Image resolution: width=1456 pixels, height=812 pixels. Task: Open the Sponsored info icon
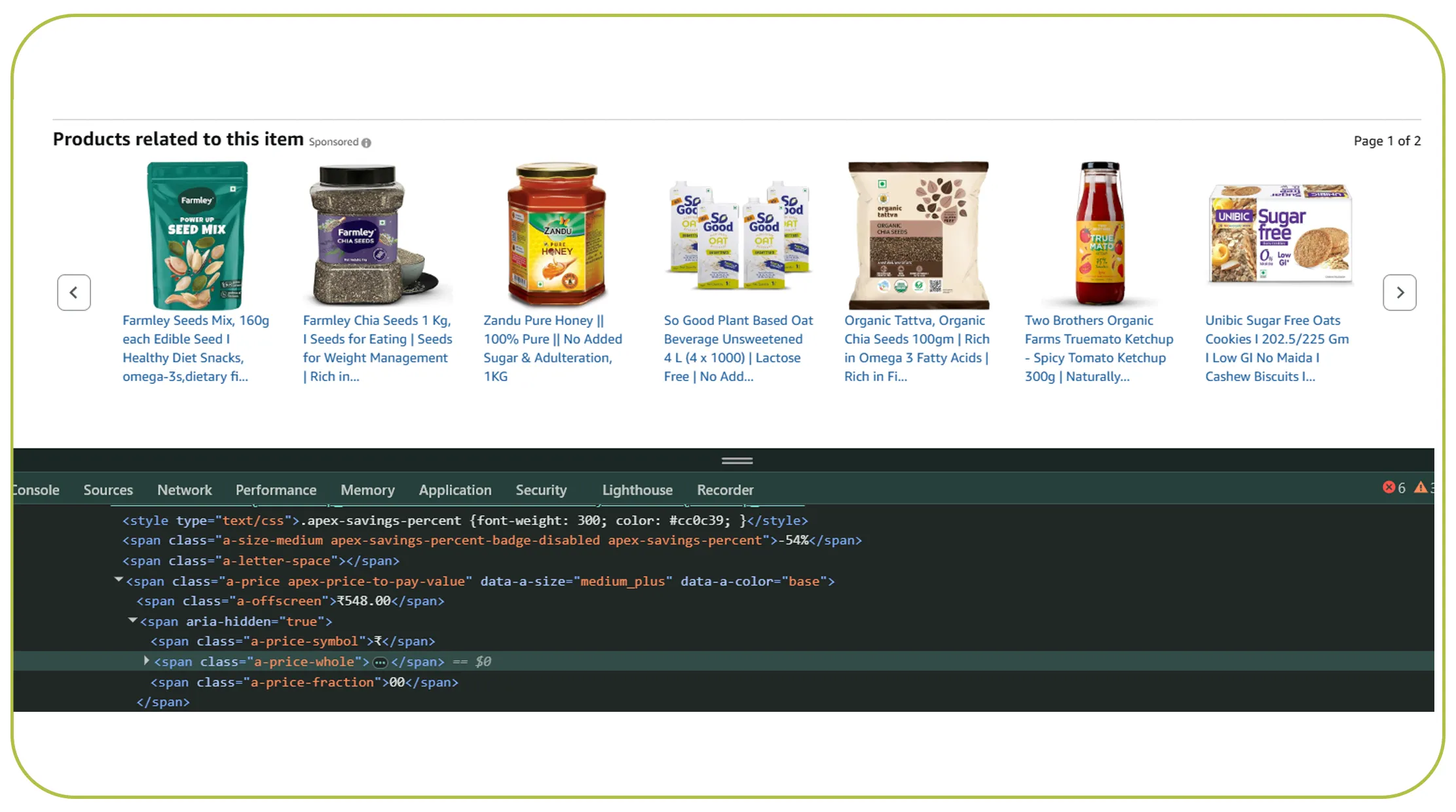tap(366, 143)
